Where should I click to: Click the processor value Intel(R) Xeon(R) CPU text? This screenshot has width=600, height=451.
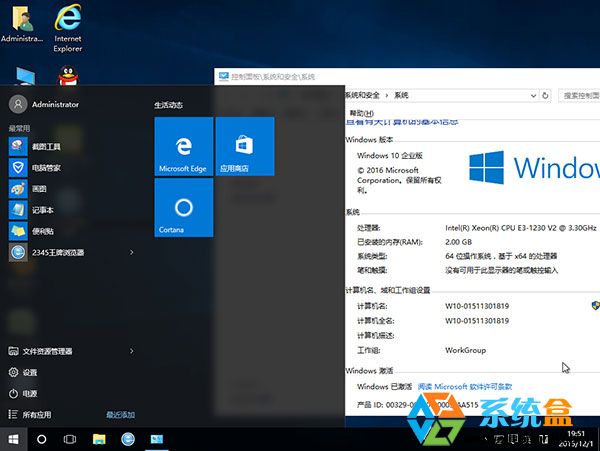[520, 228]
